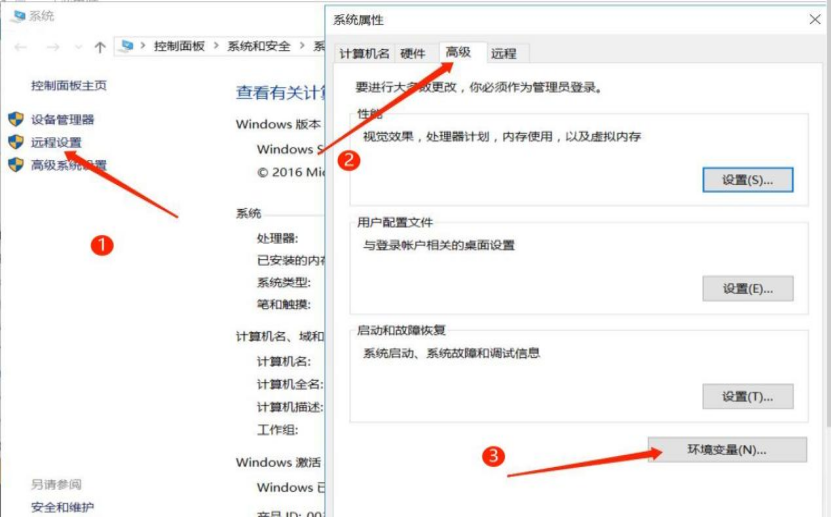
Task: Click 设置(S)... performance button
Action: click(x=748, y=180)
